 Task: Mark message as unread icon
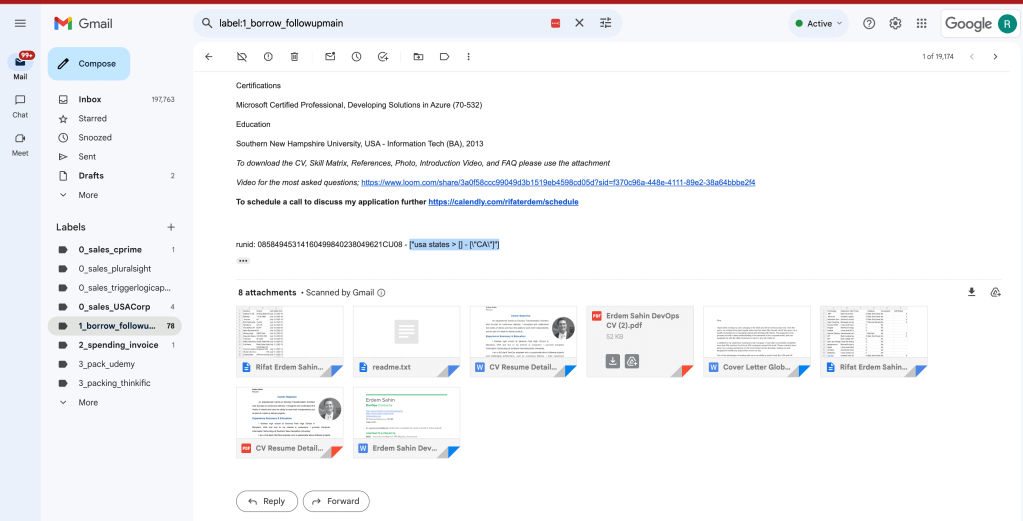click(x=330, y=57)
